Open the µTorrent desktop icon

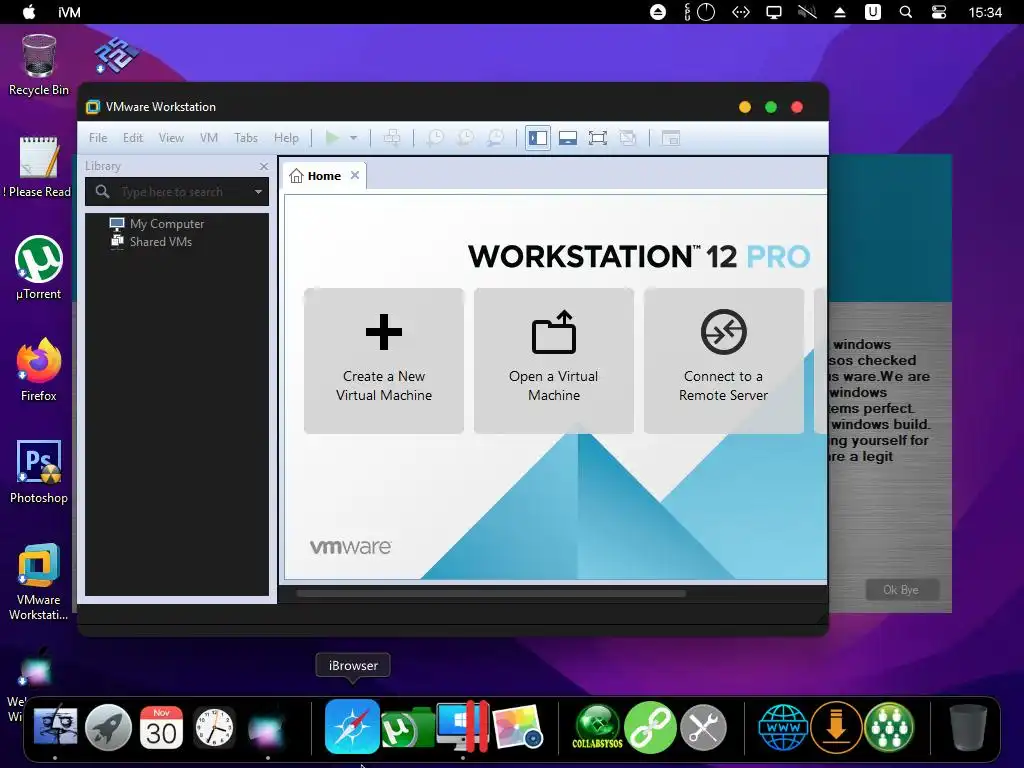click(39, 268)
